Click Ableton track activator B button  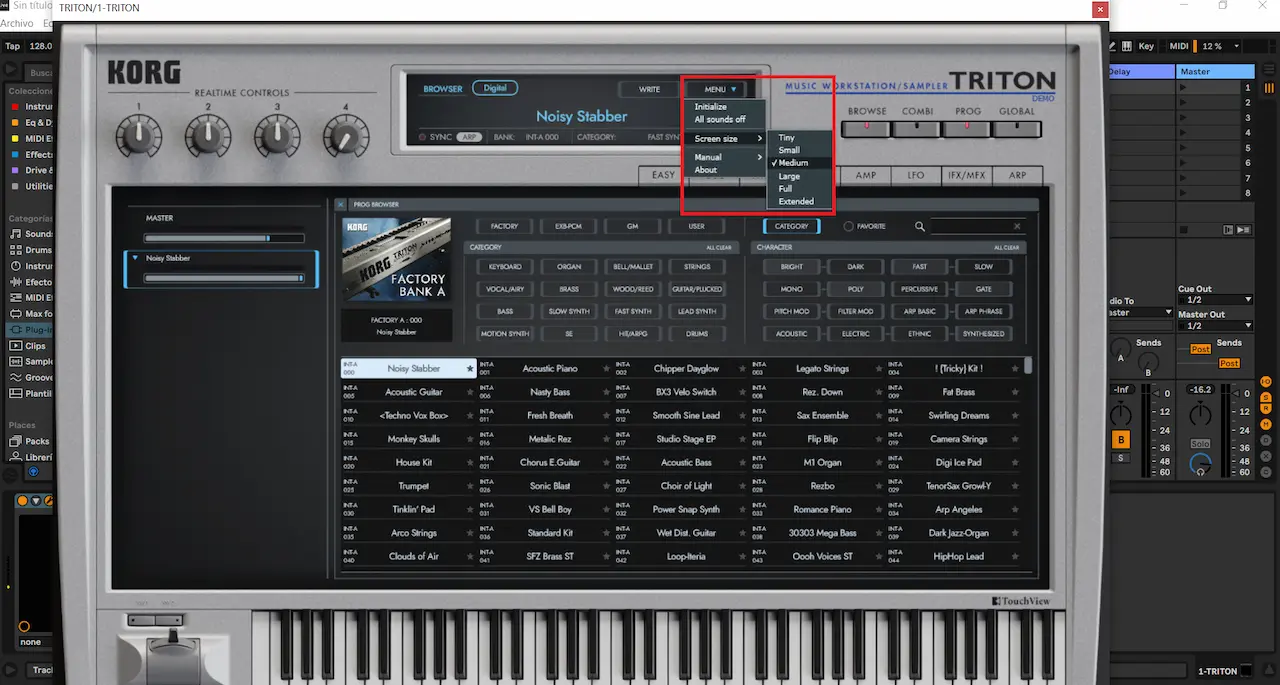coord(1121,440)
